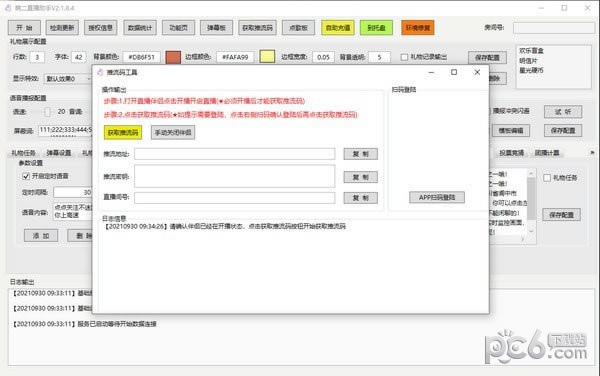The image size is (600, 376).
Task: Switch to the 投票竞猜 tab
Action: [x=511, y=153]
